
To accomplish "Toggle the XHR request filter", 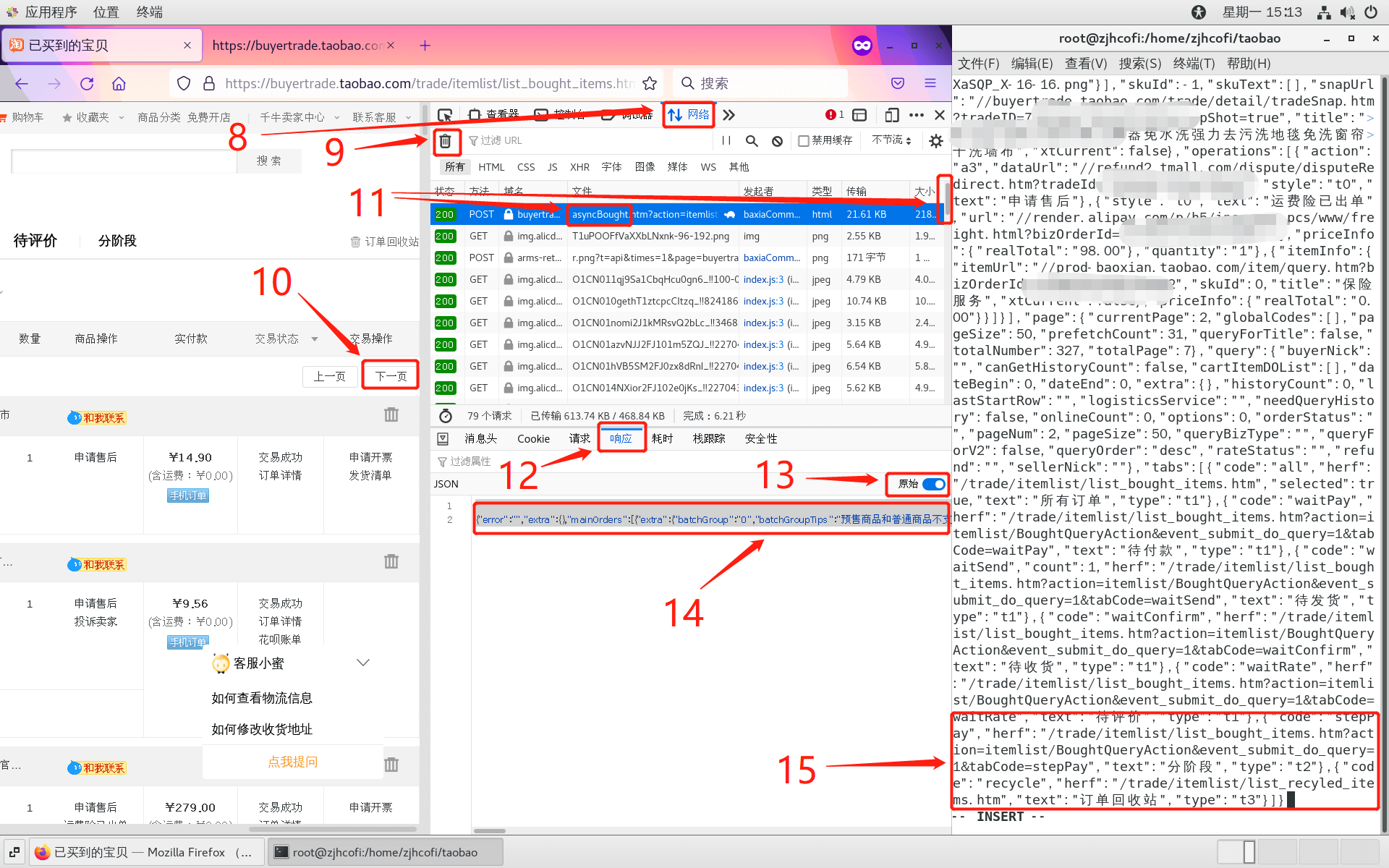I will 579,167.
